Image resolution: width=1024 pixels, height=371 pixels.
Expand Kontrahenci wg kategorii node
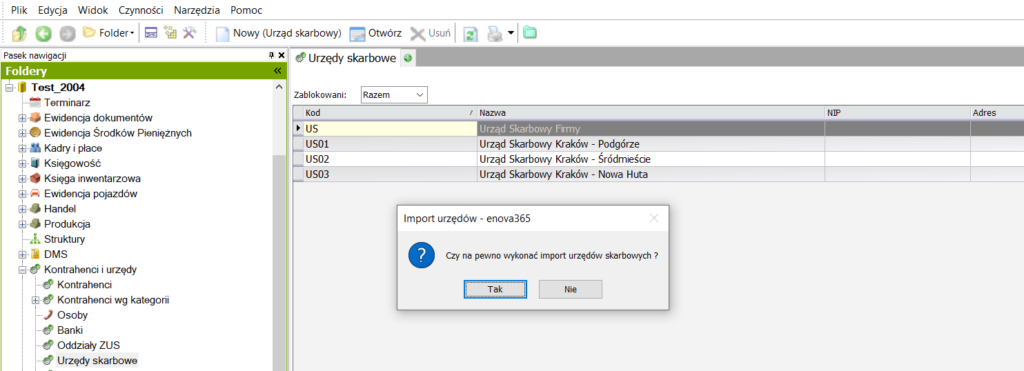coord(35,300)
